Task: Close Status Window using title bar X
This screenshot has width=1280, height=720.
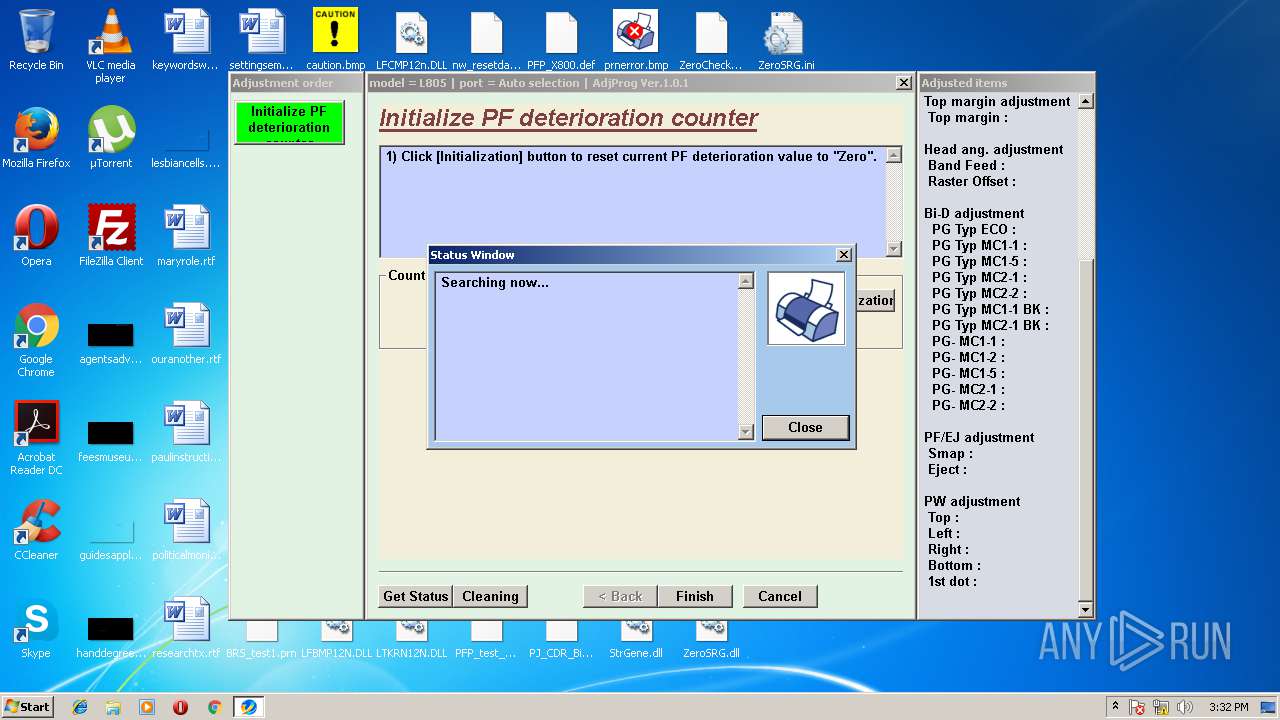Action: point(844,255)
